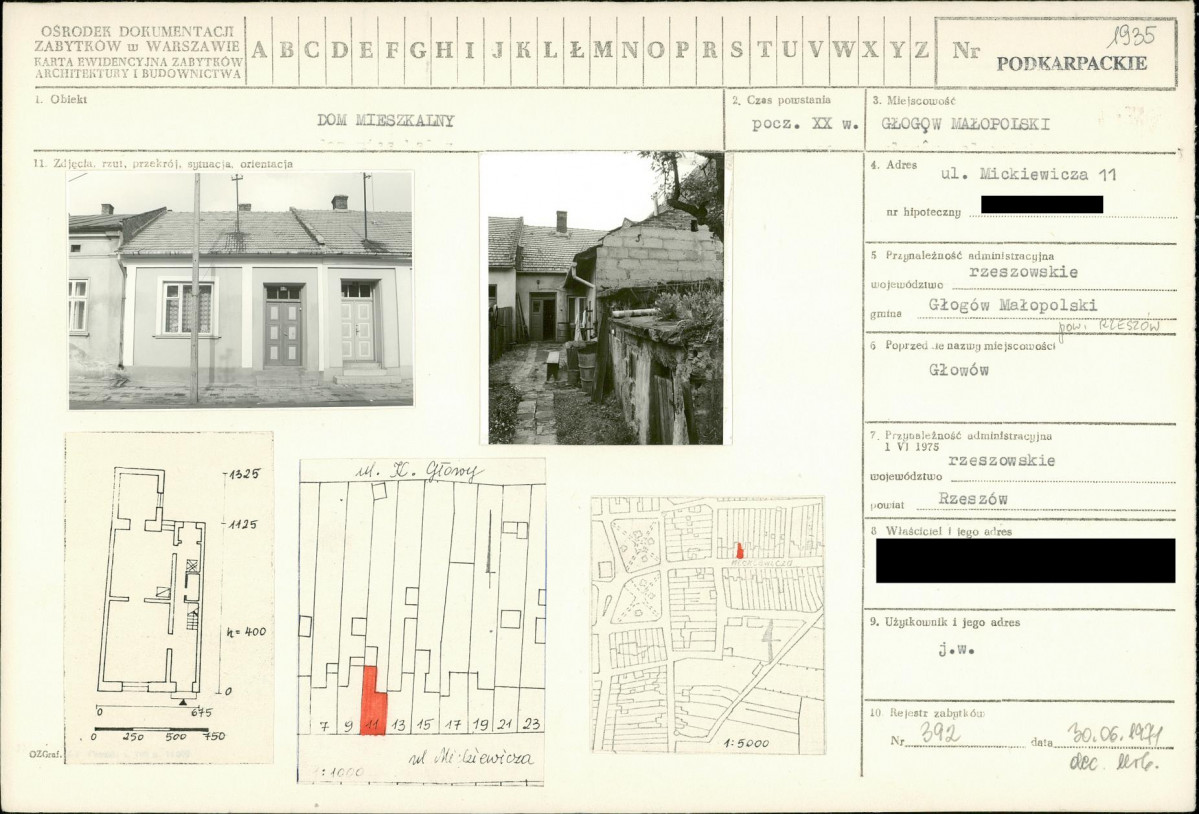Open the backyard courtyard photograph
The image size is (1199, 814).
605,298
